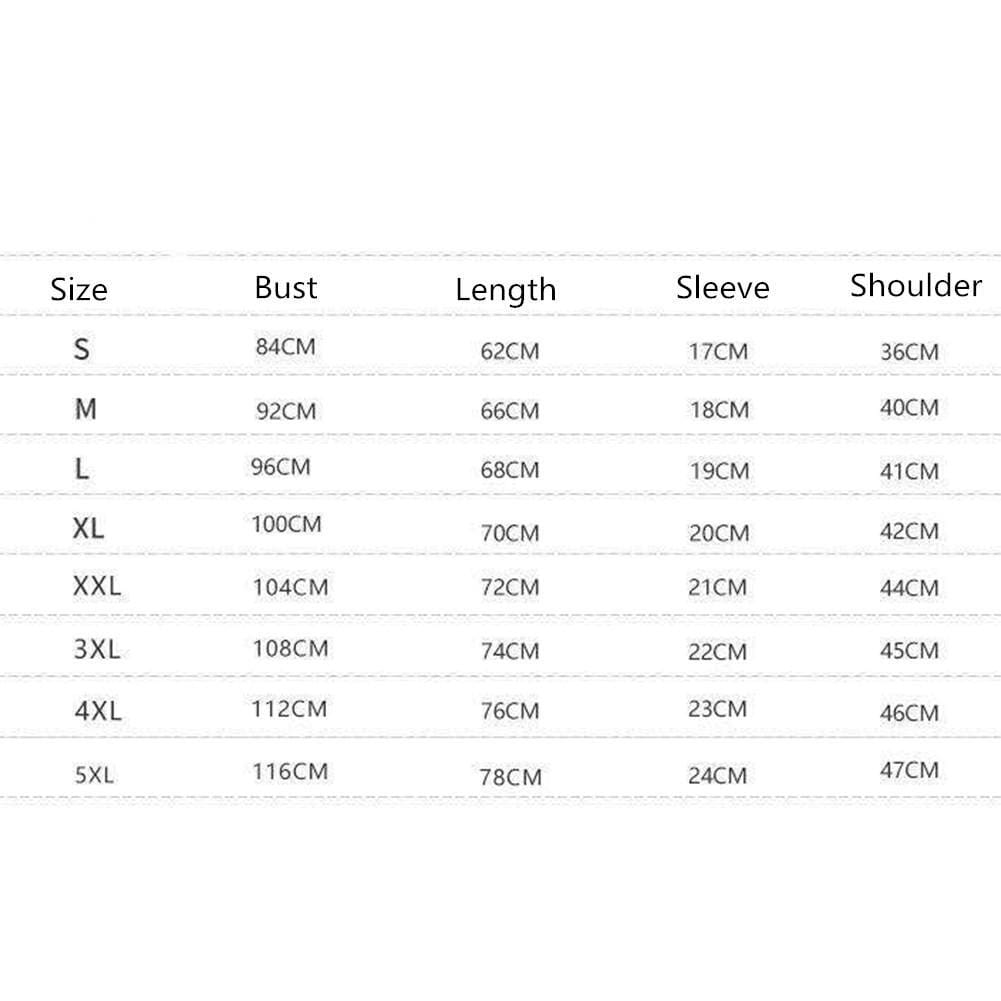
Task: Select the 3XL size row label
Action: pyautogui.click(x=97, y=649)
